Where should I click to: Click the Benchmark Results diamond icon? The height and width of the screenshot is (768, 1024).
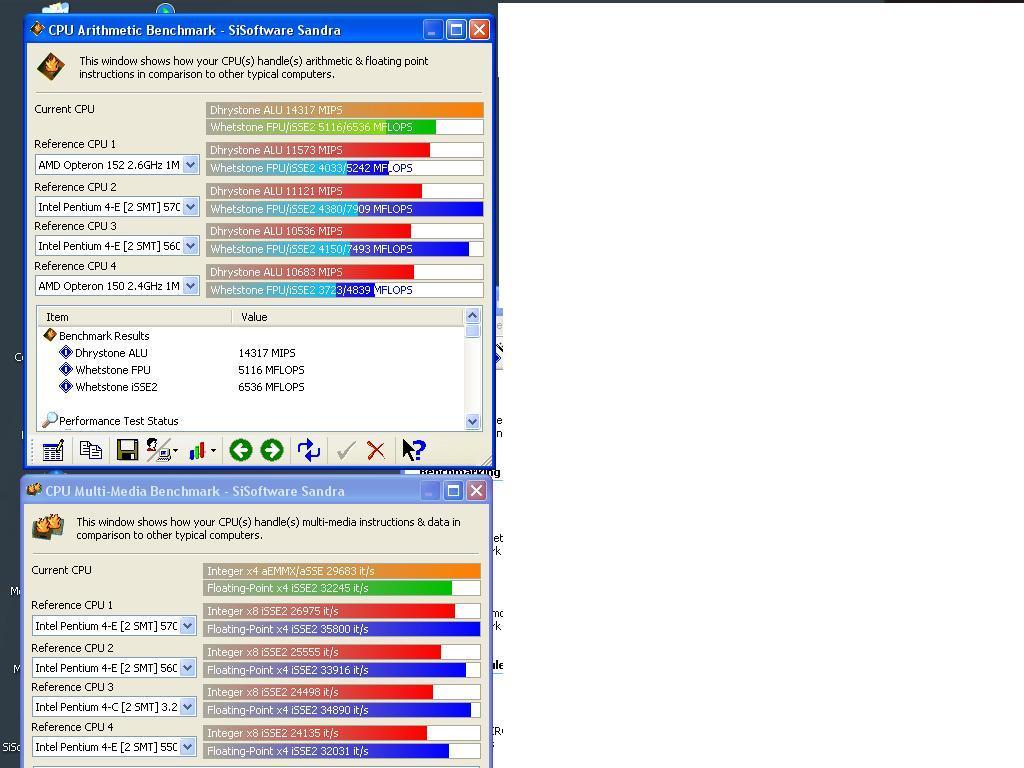coord(50,335)
